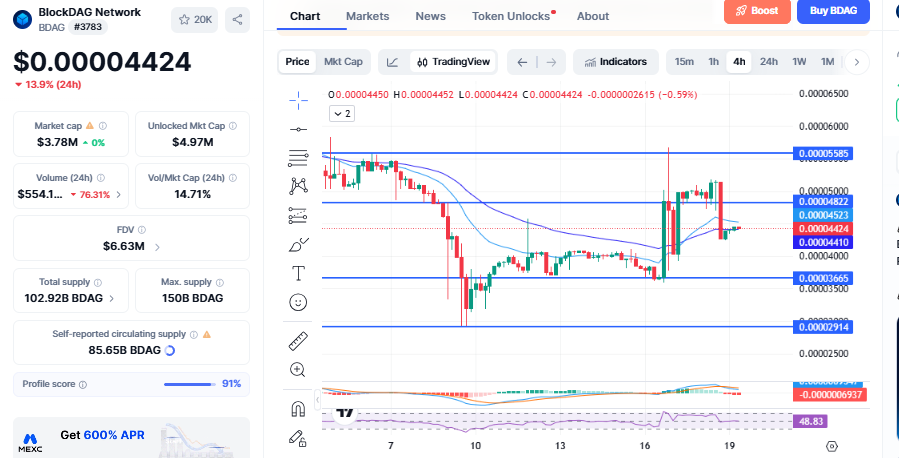Show Volume (24h) info icon
Image resolution: width=899 pixels, height=458 pixels.
(101, 178)
